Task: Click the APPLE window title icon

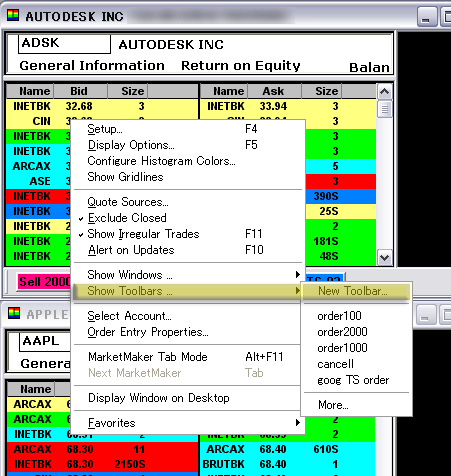Action: [14, 313]
